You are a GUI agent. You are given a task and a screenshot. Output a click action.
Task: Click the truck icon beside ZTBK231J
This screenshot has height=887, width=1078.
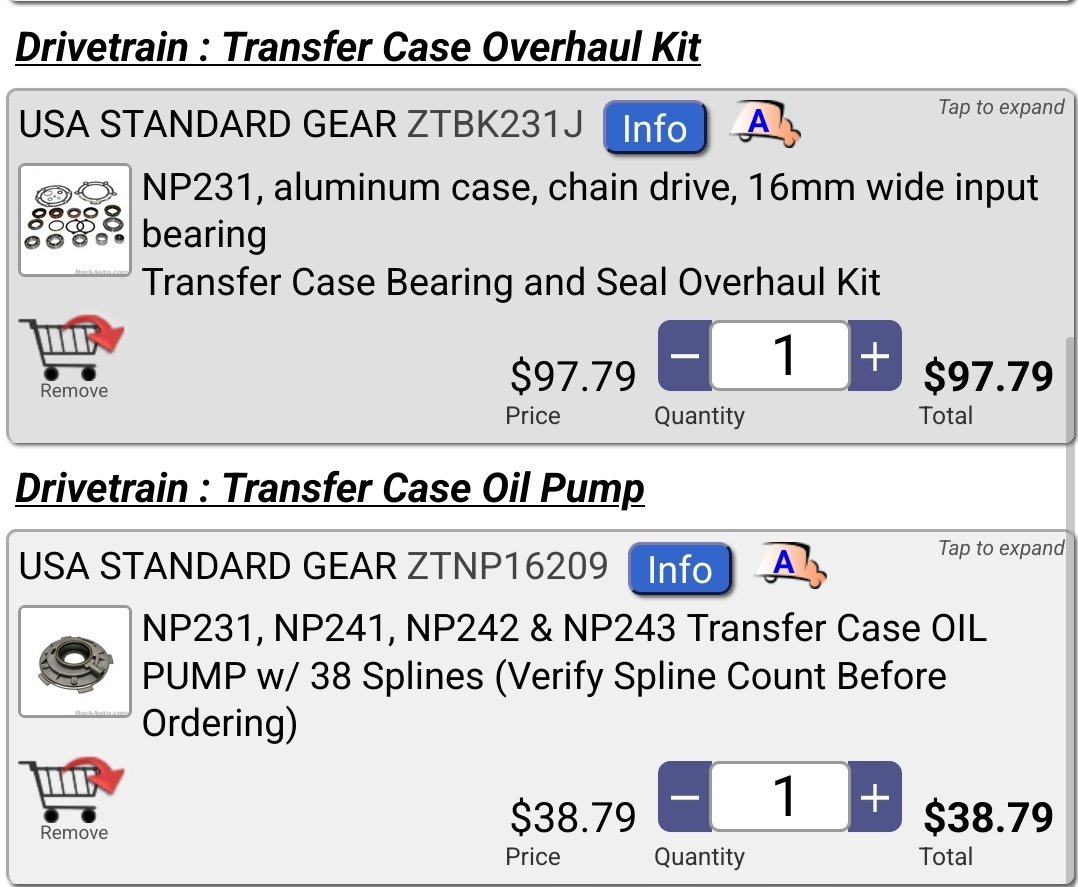click(764, 126)
